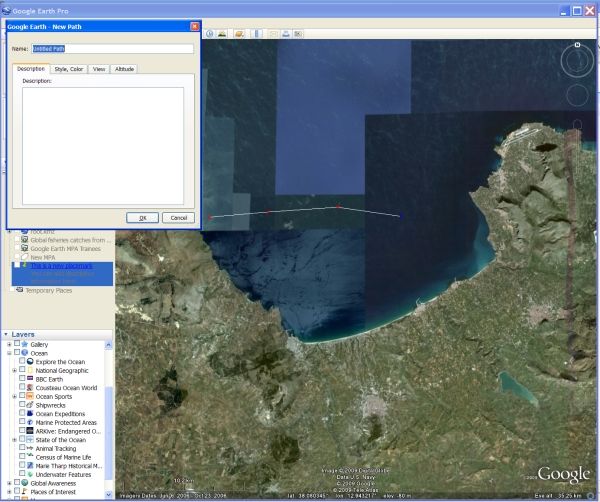Click the Ocean globe layer icon

coord(25,353)
